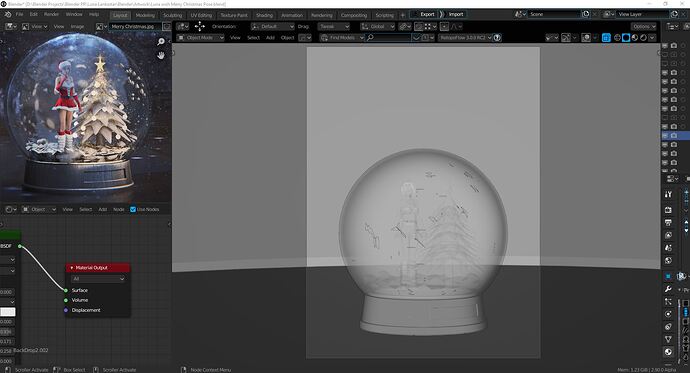Open the Blender logo menu
Image resolution: width=690 pixels, height=373 pixels.
(x=7, y=15)
